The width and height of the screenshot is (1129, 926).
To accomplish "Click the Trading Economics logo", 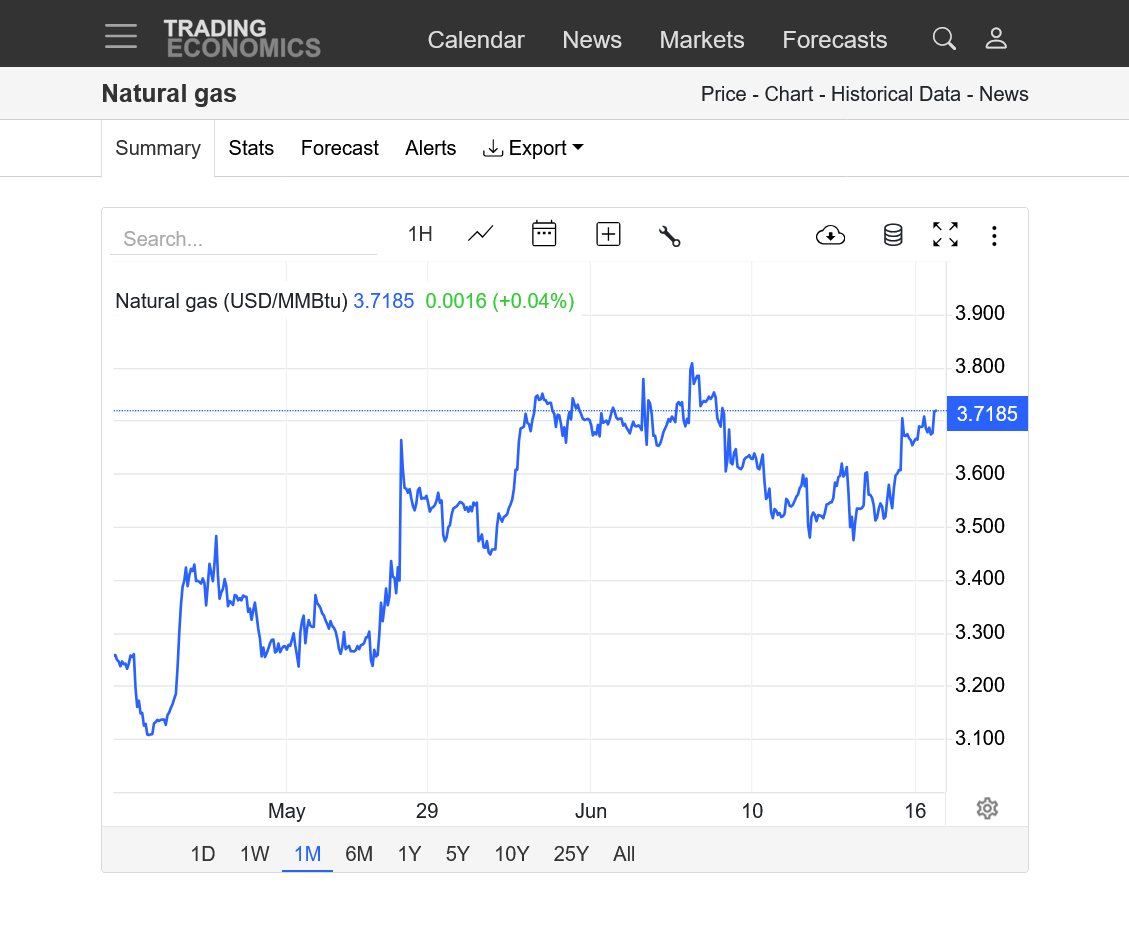I will (x=242, y=39).
